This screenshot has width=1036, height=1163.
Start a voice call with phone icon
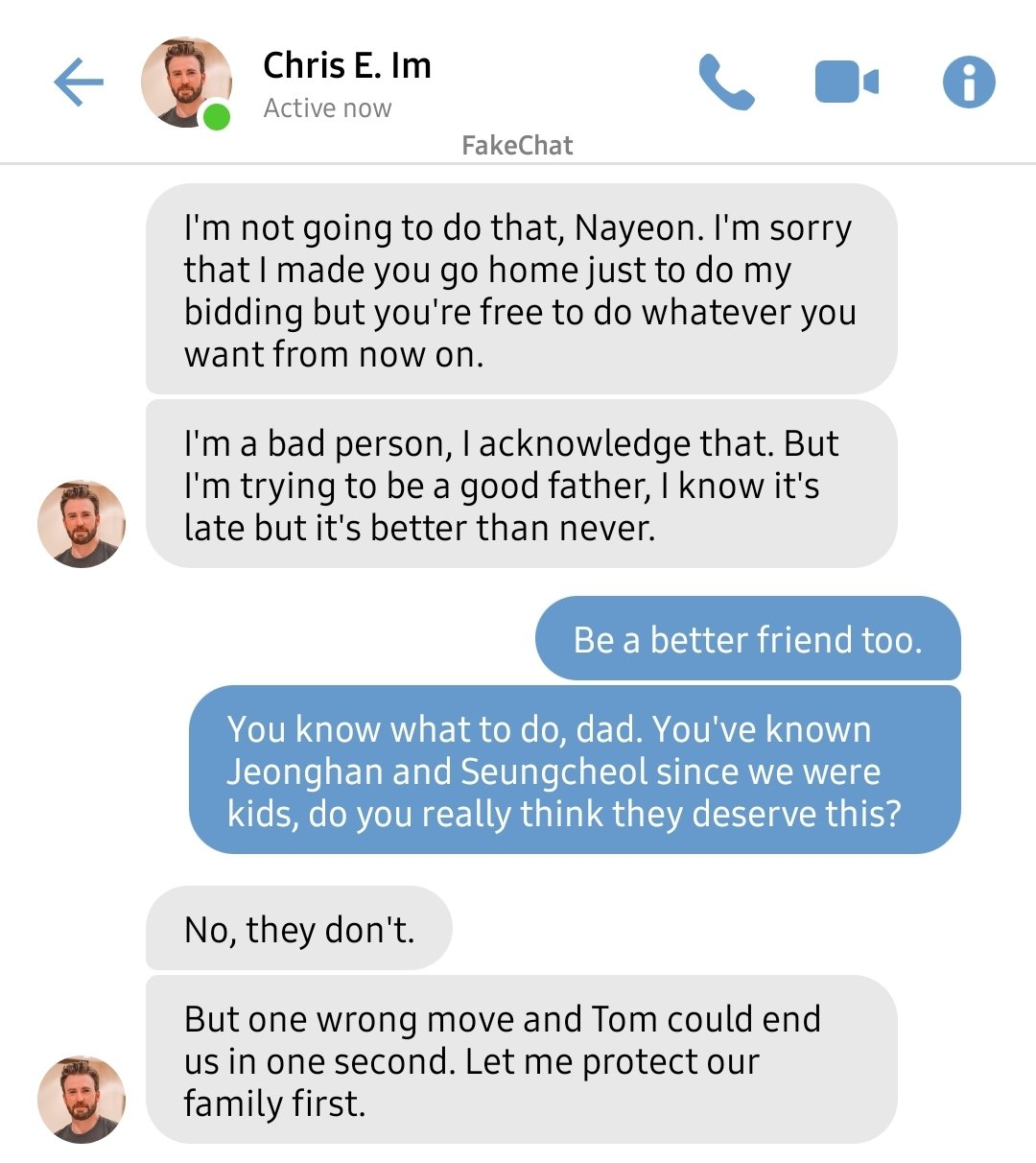(726, 83)
